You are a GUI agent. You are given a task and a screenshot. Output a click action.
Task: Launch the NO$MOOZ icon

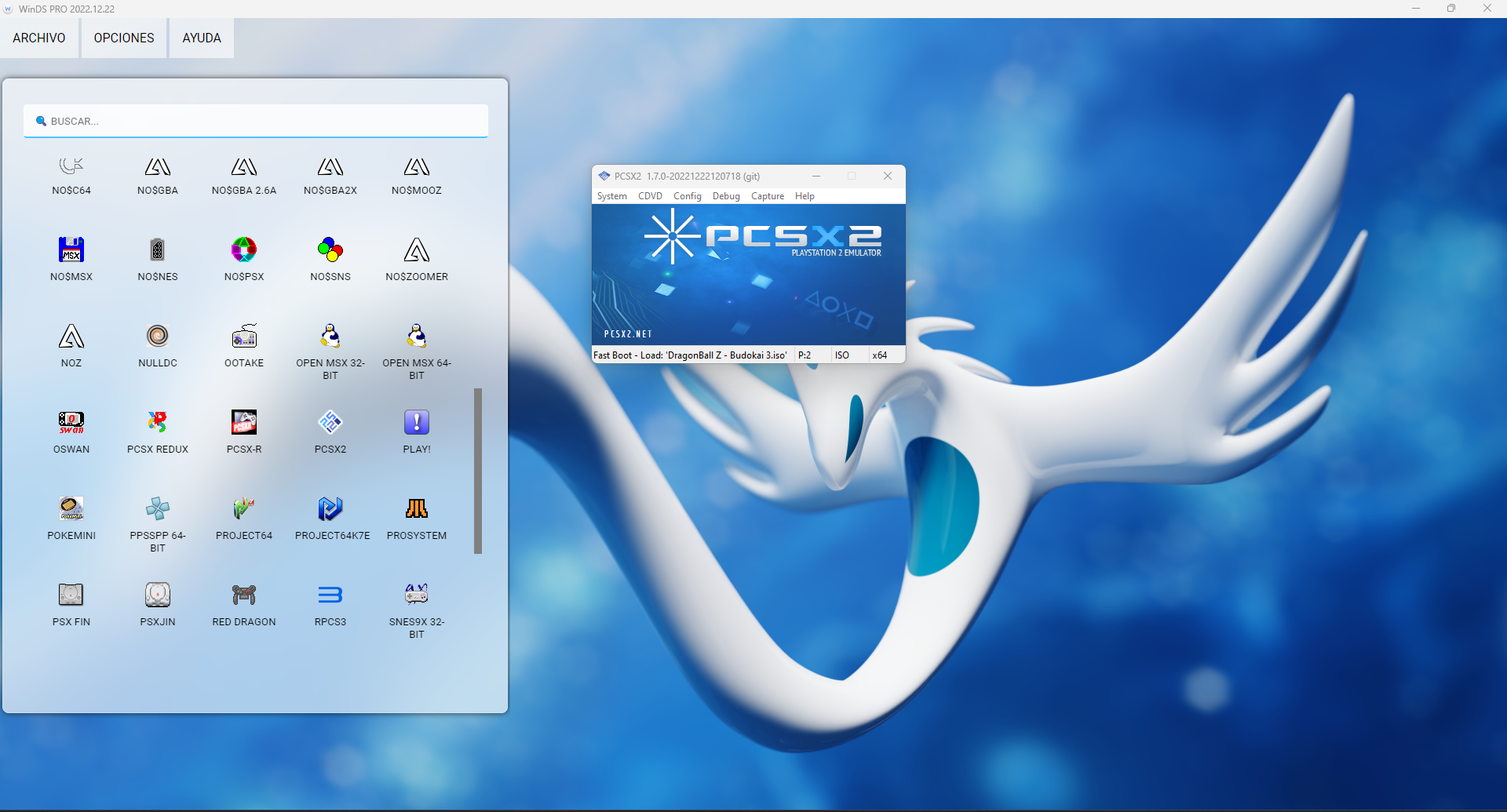click(417, 166)
